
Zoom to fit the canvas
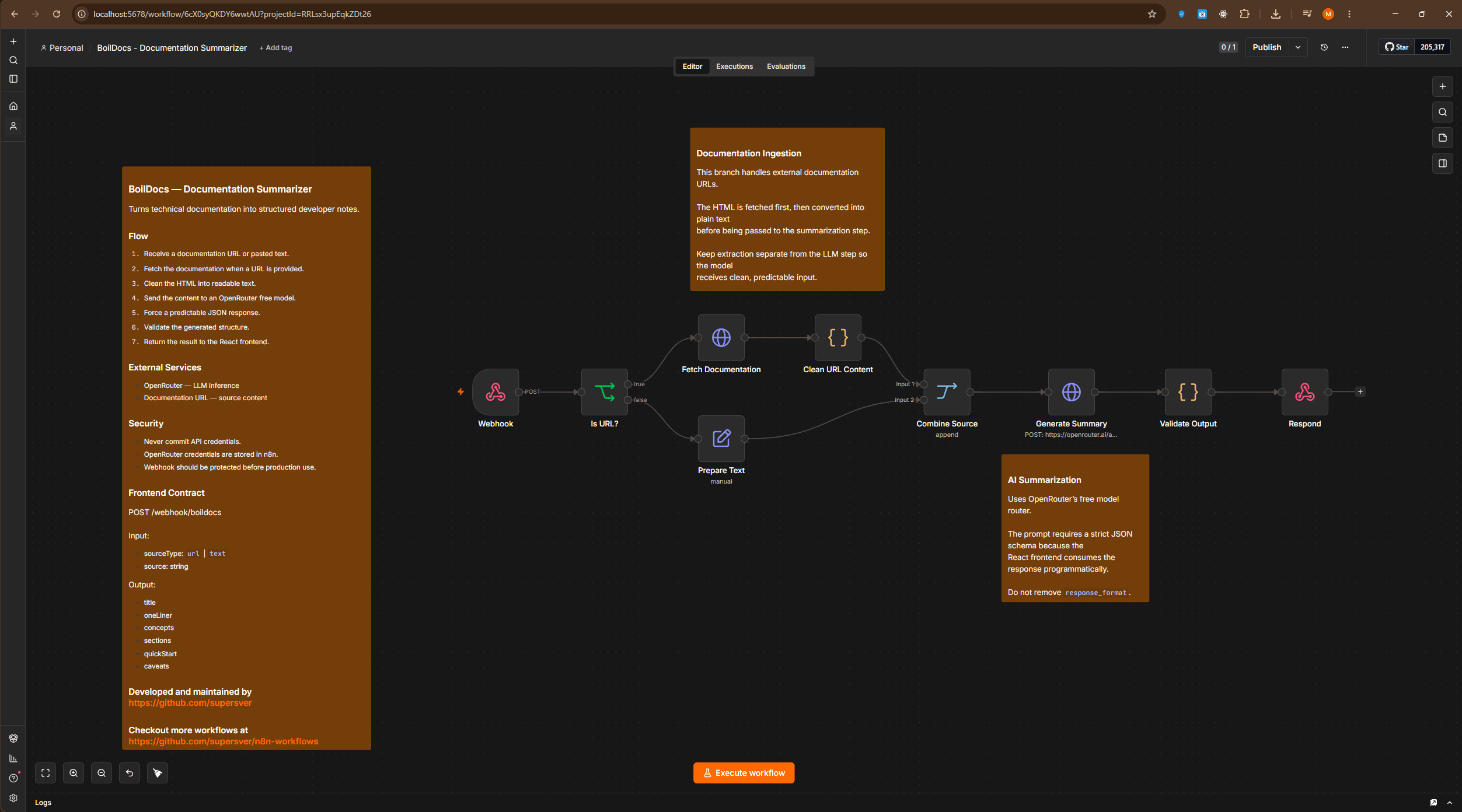tap(46, 773)
